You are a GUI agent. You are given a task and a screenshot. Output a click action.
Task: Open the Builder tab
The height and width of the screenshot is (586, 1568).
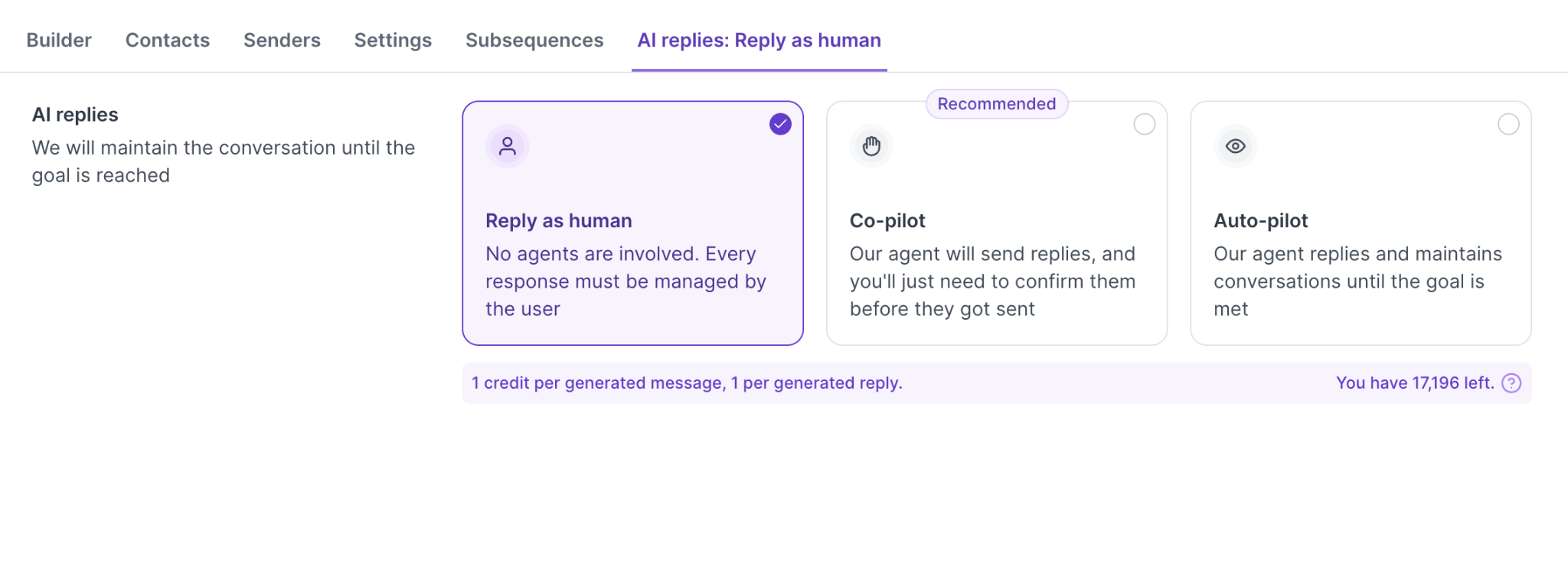pyautogui.click(x=59, y=40)
